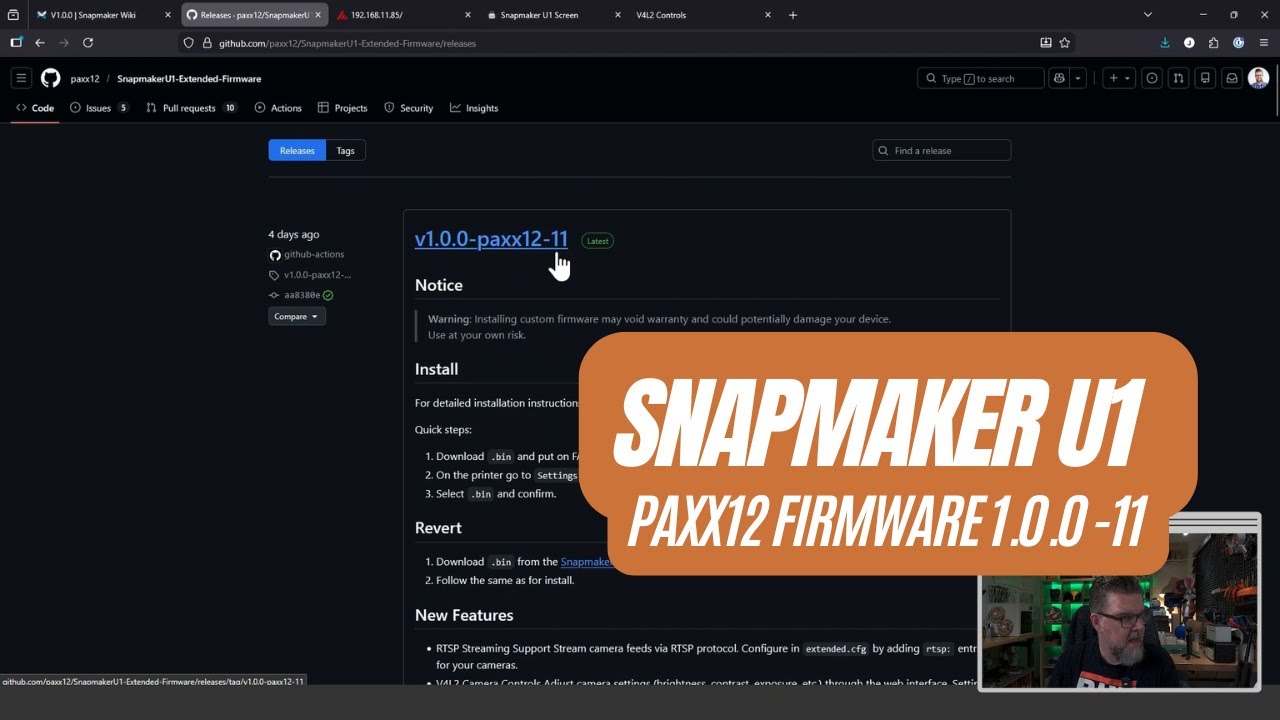
Task: Click the address bar URL
Action: (x=347, y=44)
